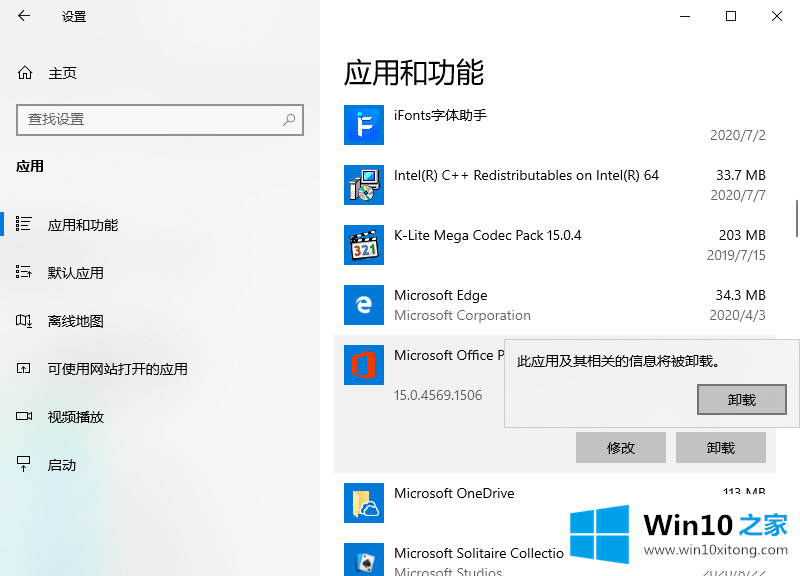Select the Microsoft Edge entry
Viewport: 800px width, 576px height.
(x=555, y=305)
